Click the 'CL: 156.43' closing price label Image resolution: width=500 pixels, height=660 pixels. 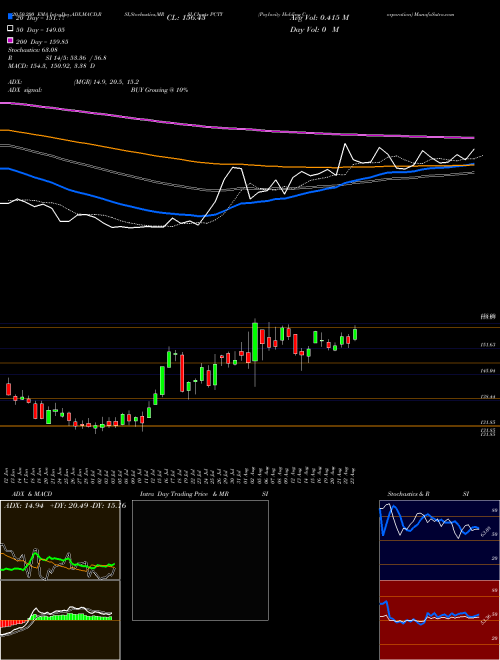pos(186,18)
